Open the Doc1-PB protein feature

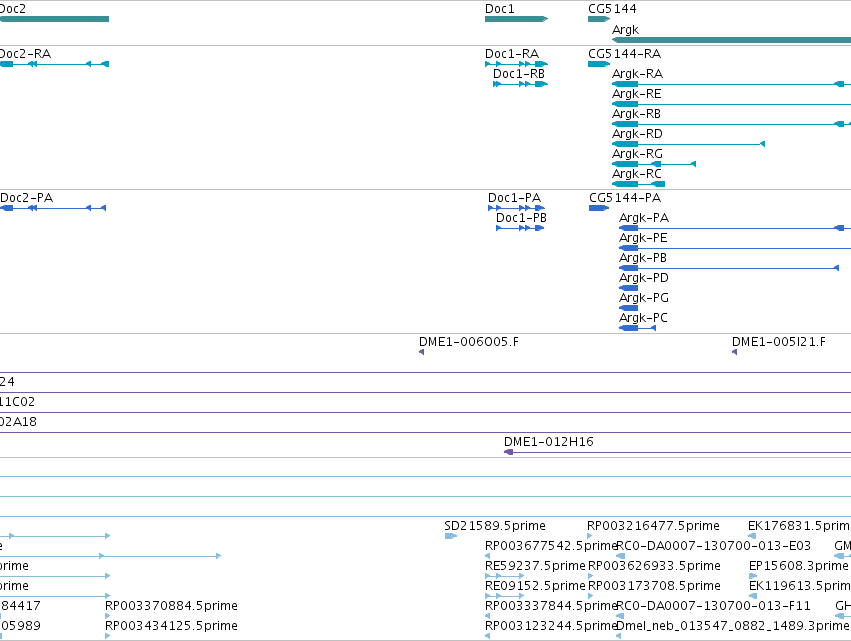(x=520, y=228)
